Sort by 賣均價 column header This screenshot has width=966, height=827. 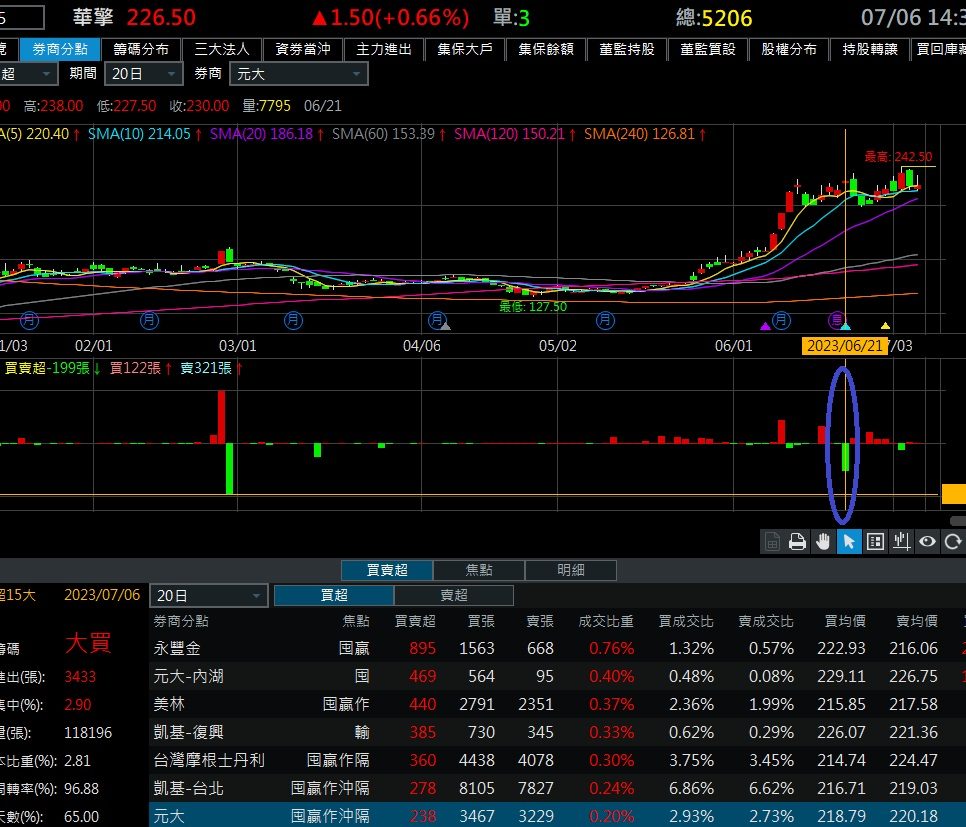tap(917, 621)
